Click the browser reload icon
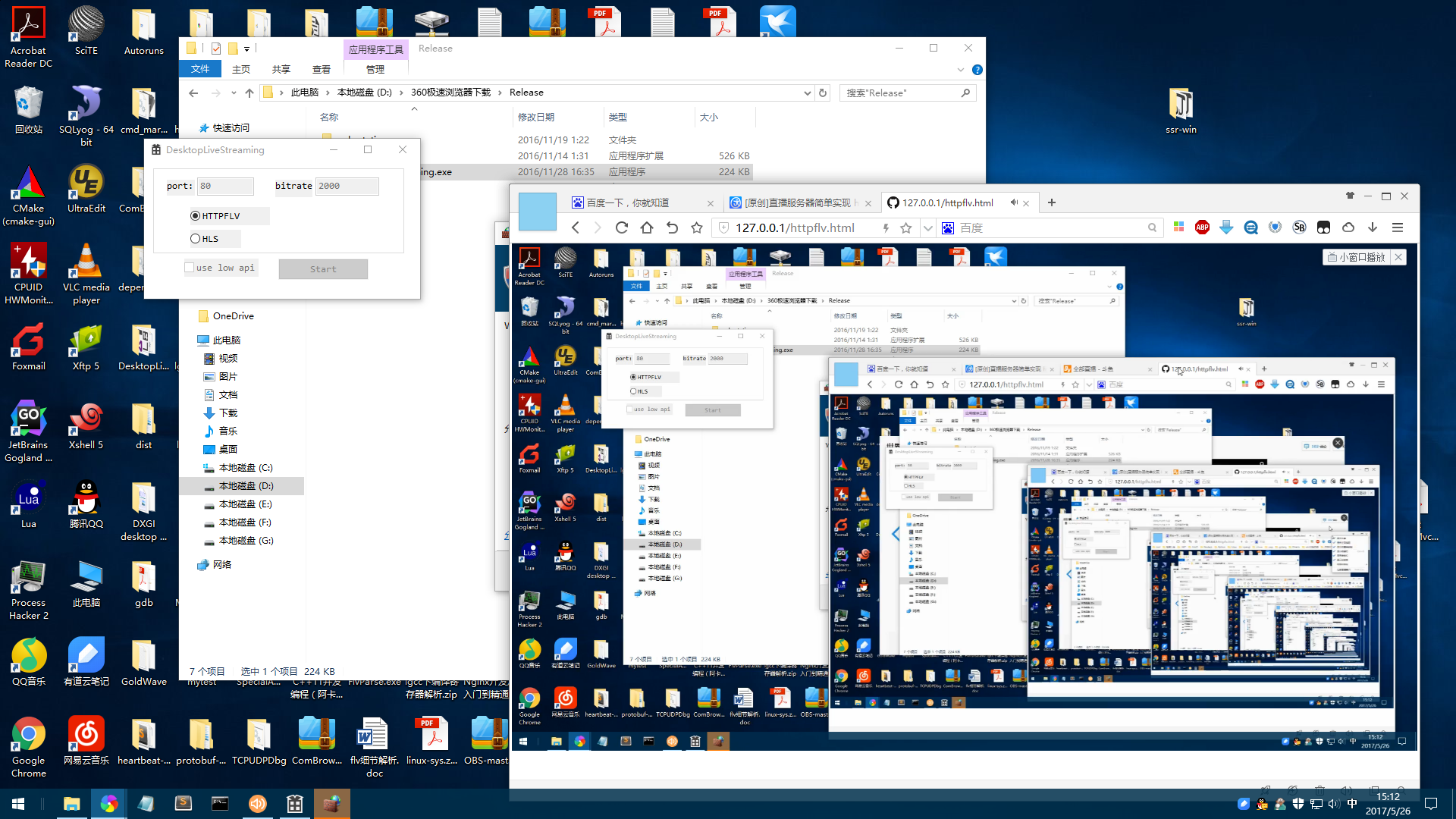The image size is (1456, 819). pos(622,227)
